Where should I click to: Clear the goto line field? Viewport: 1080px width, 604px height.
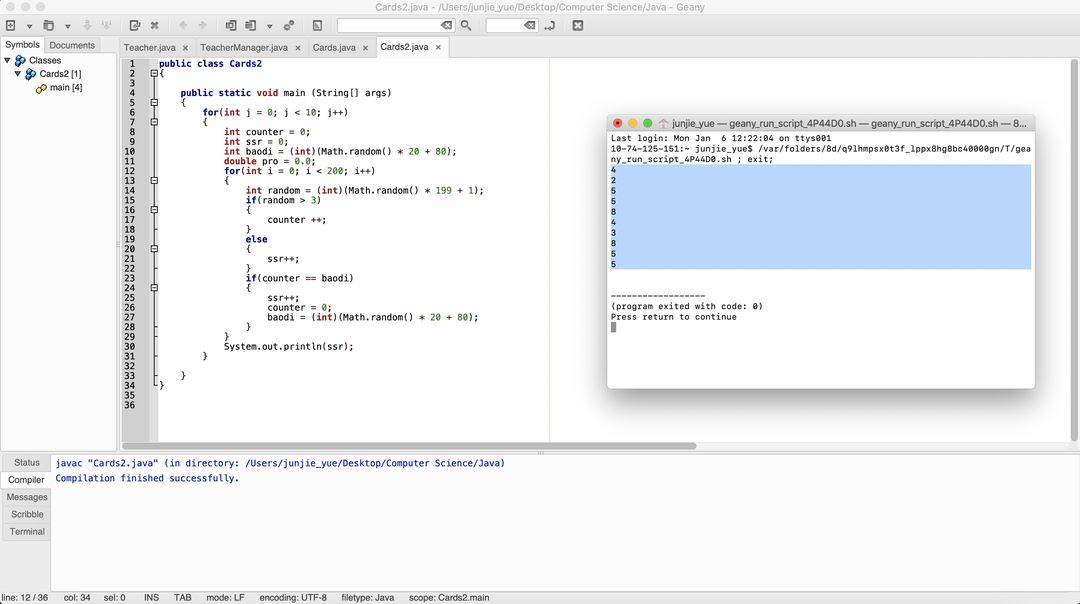pyautogui.click(x=529, y=25)
